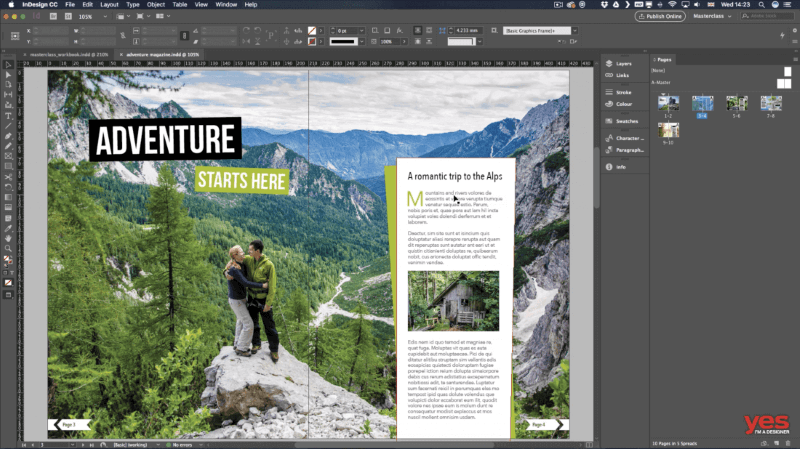Screen dimensions: 800x449
Task: Click the stroke colour swatch in control bar
Action: [x=313, y=41]
